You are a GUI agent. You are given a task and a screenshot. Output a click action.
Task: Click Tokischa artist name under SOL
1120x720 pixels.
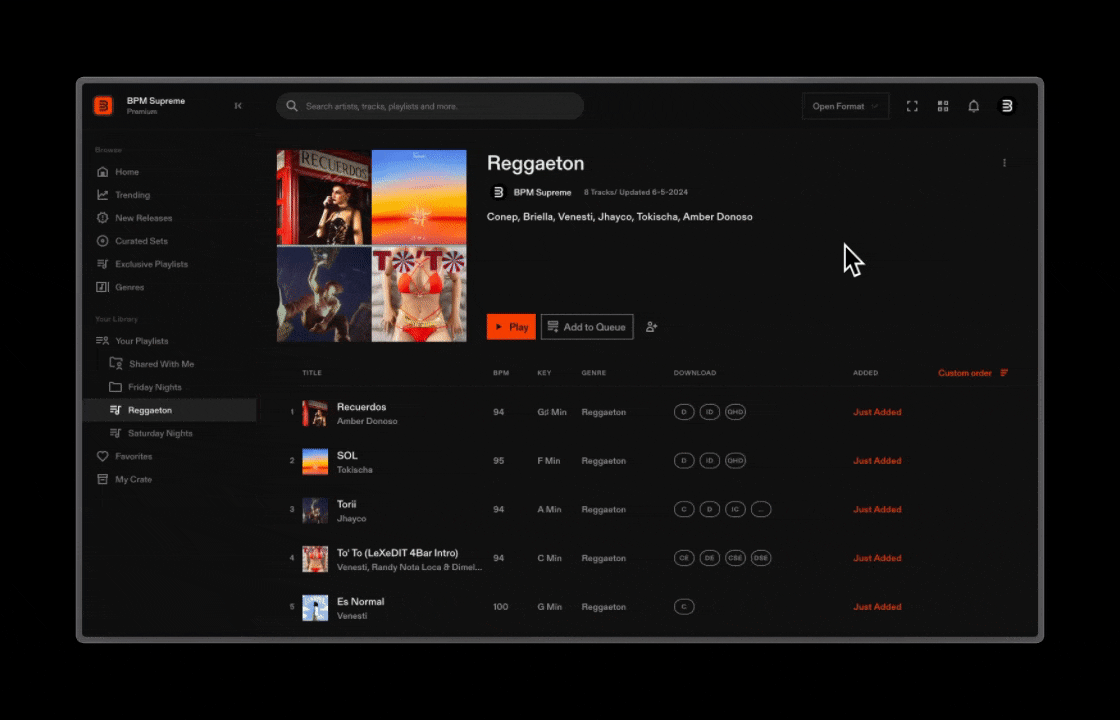click(354, 469)
